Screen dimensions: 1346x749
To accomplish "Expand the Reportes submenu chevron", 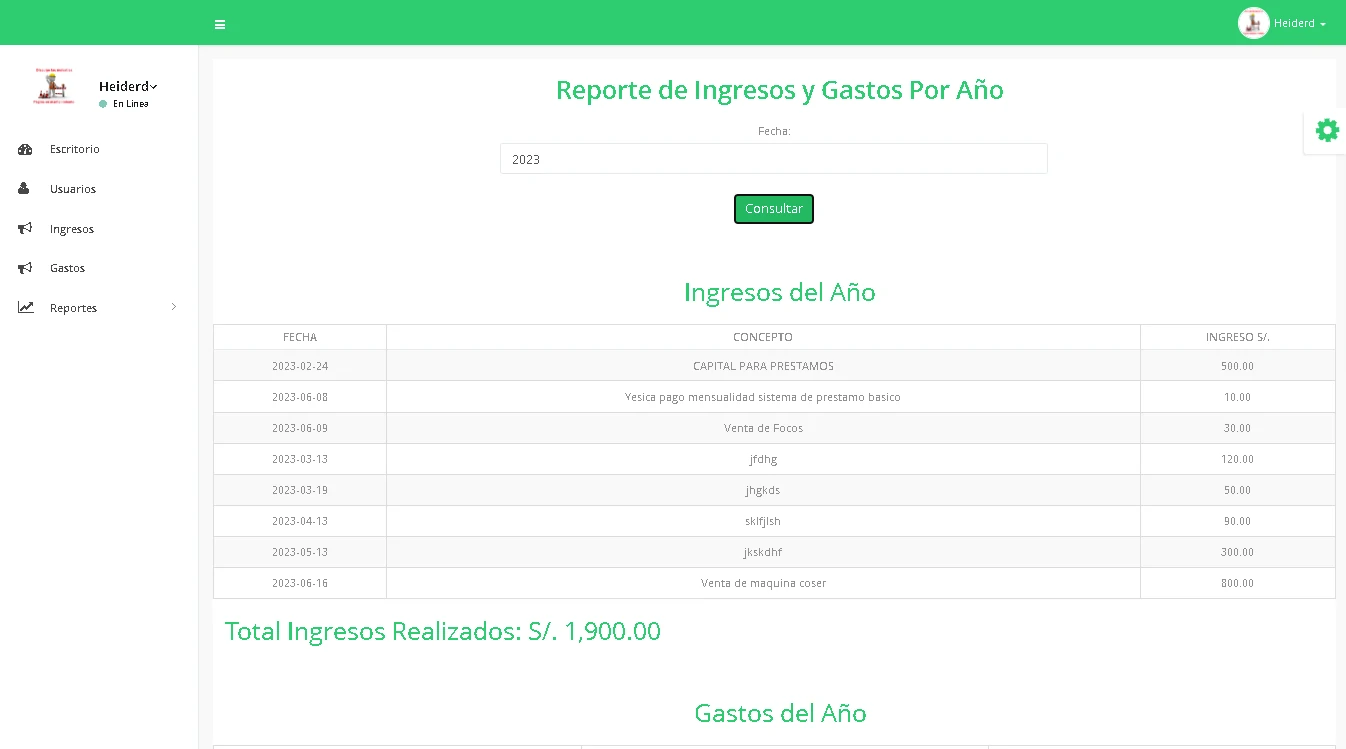I will (172, 307).
